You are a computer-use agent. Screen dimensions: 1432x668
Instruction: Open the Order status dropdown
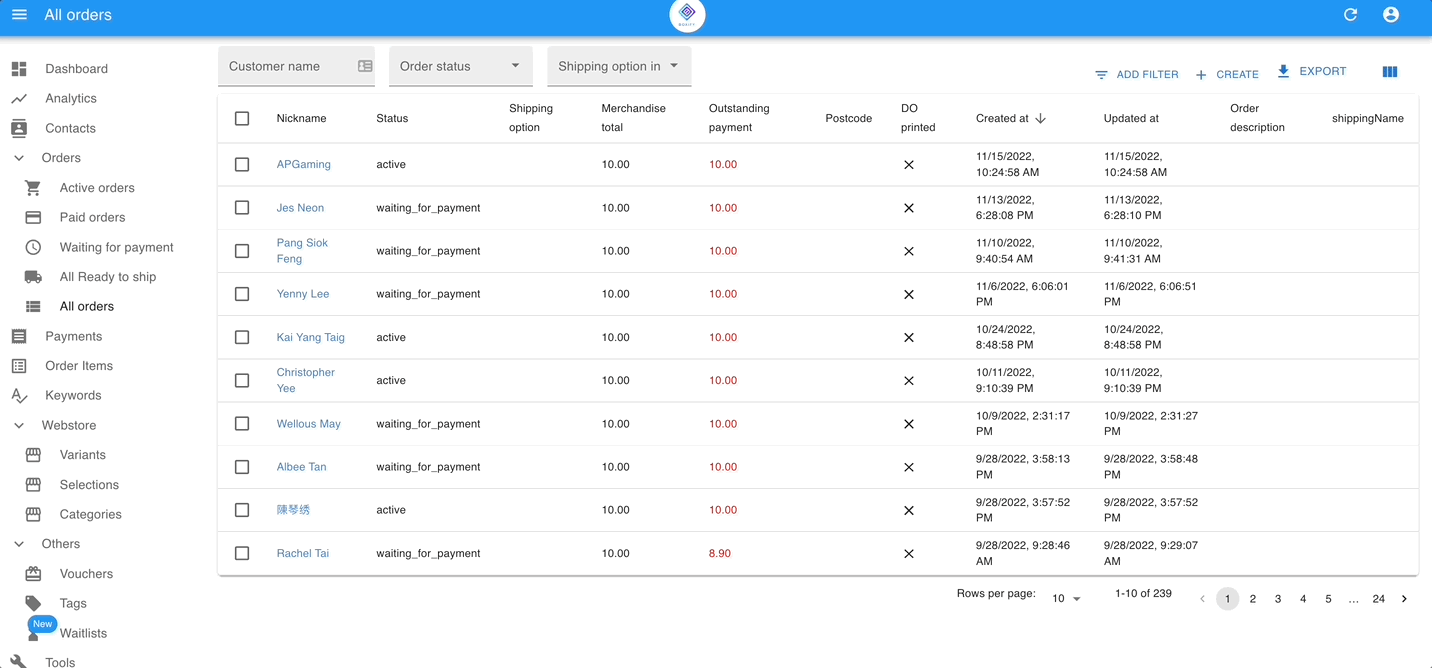(x=460, y=66)
